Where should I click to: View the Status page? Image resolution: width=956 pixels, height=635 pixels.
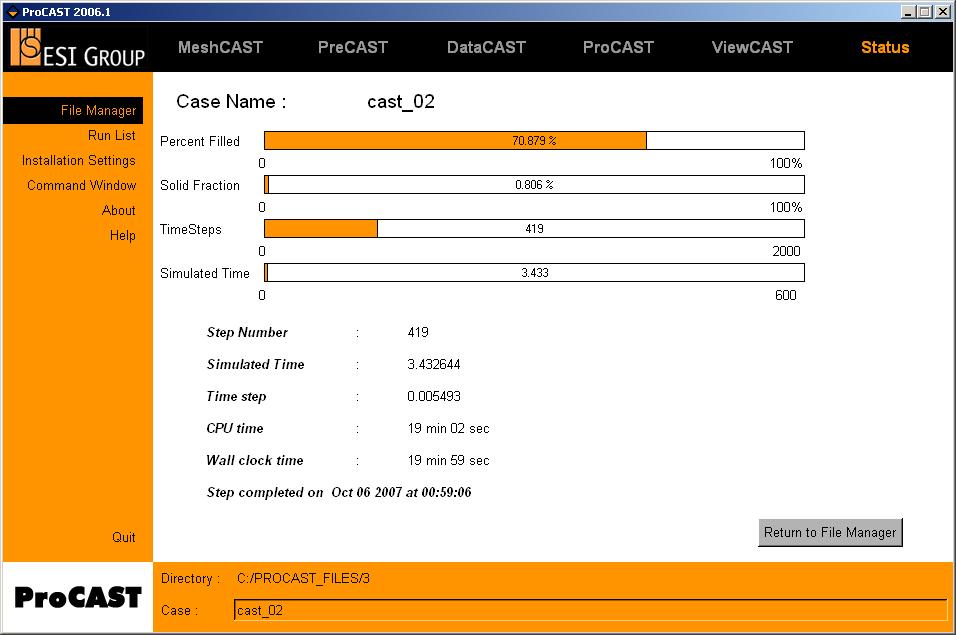coord(885,46)
